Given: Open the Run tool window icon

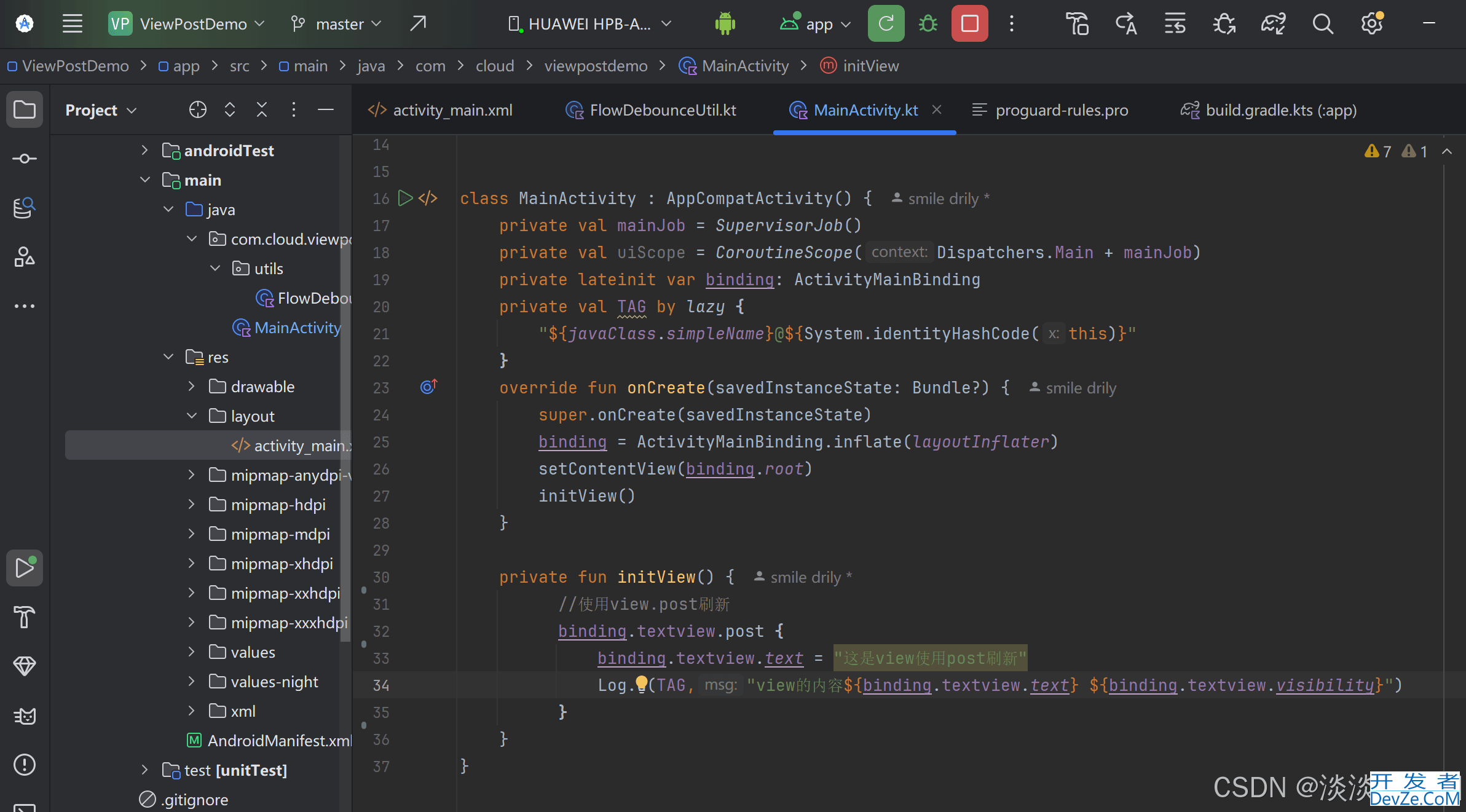Looking at the screenshot, I should pos(25,568).
